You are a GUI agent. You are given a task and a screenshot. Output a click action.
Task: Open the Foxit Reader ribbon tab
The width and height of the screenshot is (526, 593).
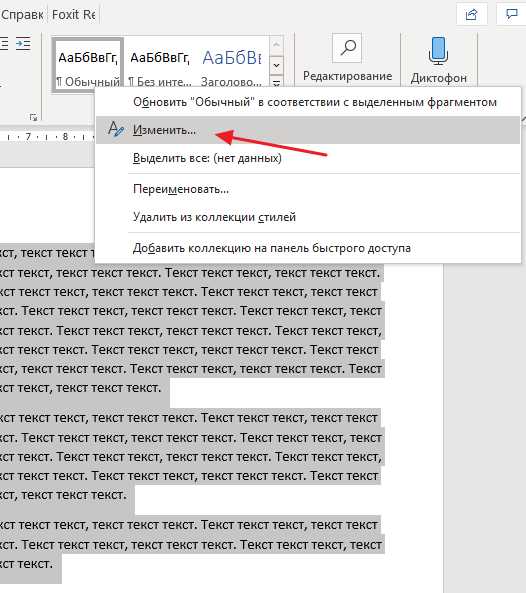[x=73, y=15]
